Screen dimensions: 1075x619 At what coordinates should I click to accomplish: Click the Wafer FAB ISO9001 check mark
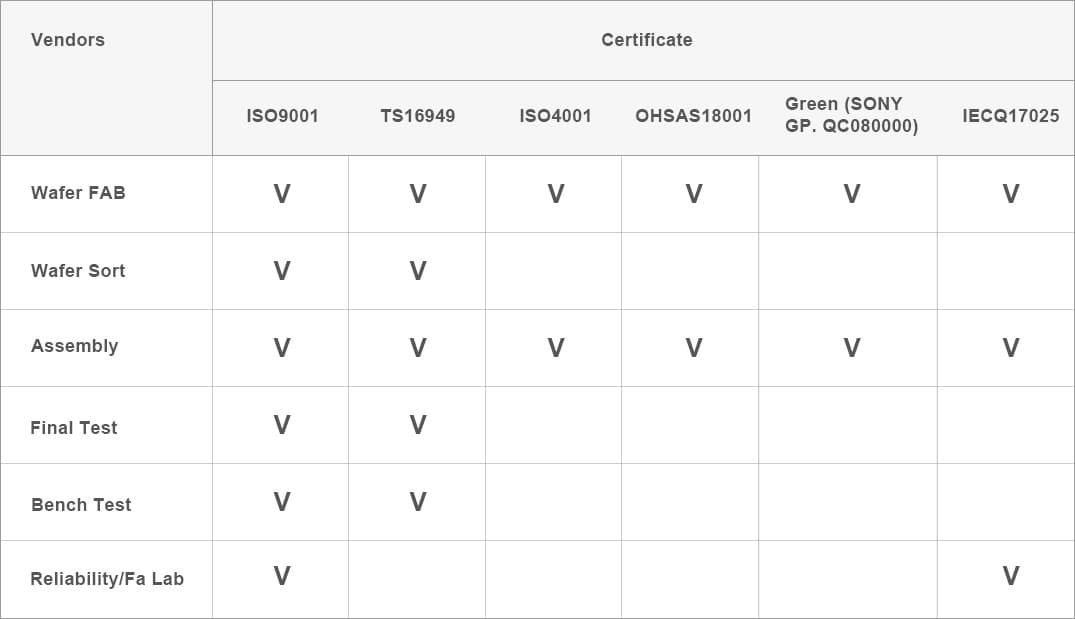[282, 194]
